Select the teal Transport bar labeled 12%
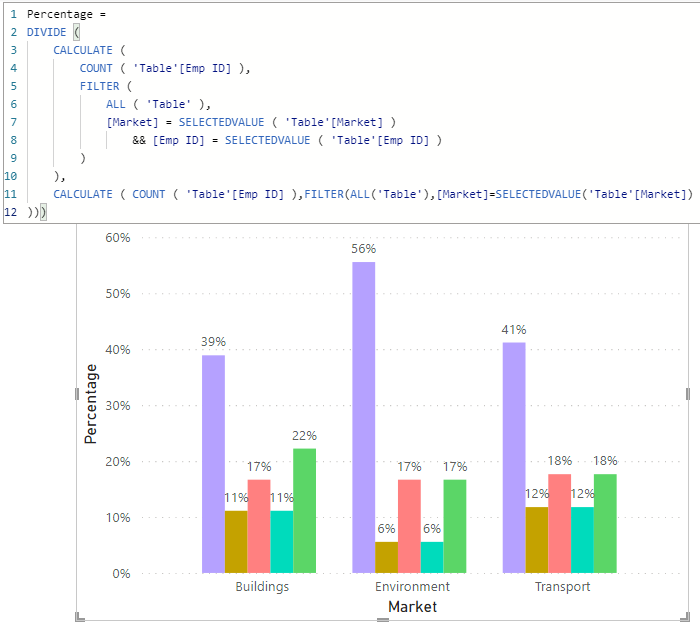 582,540
